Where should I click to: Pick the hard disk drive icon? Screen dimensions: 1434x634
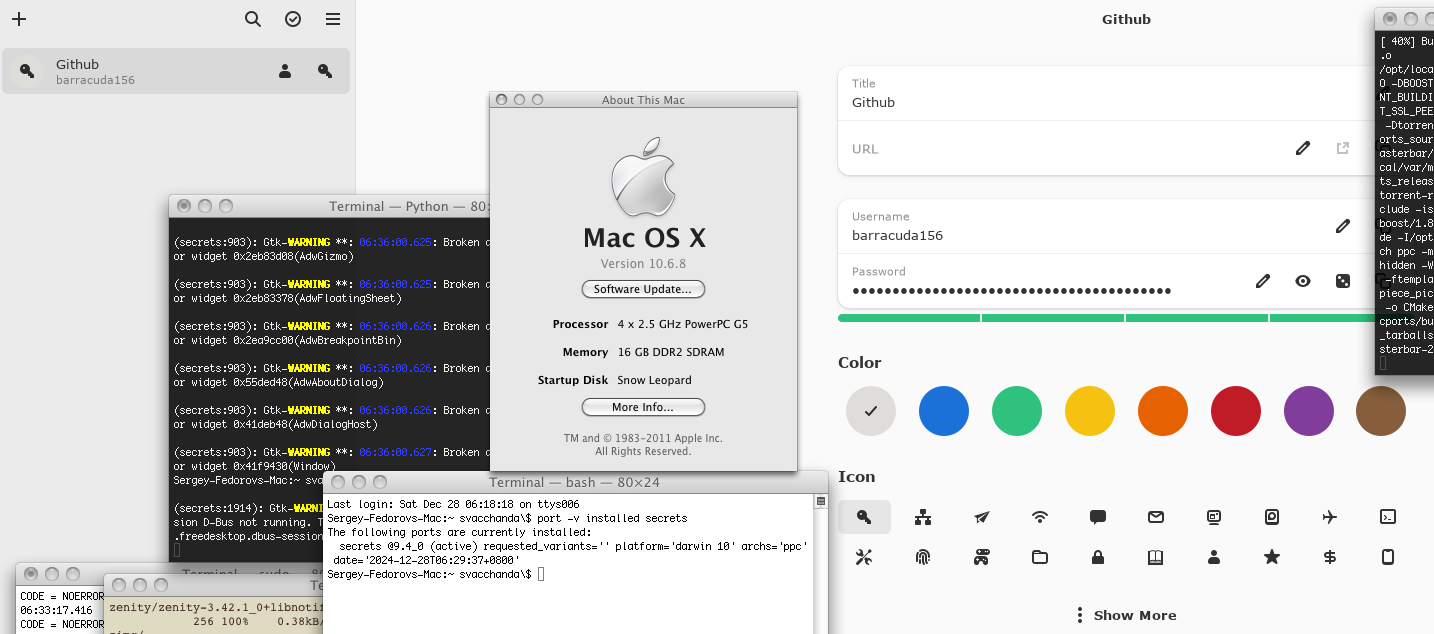(1272, 517)
